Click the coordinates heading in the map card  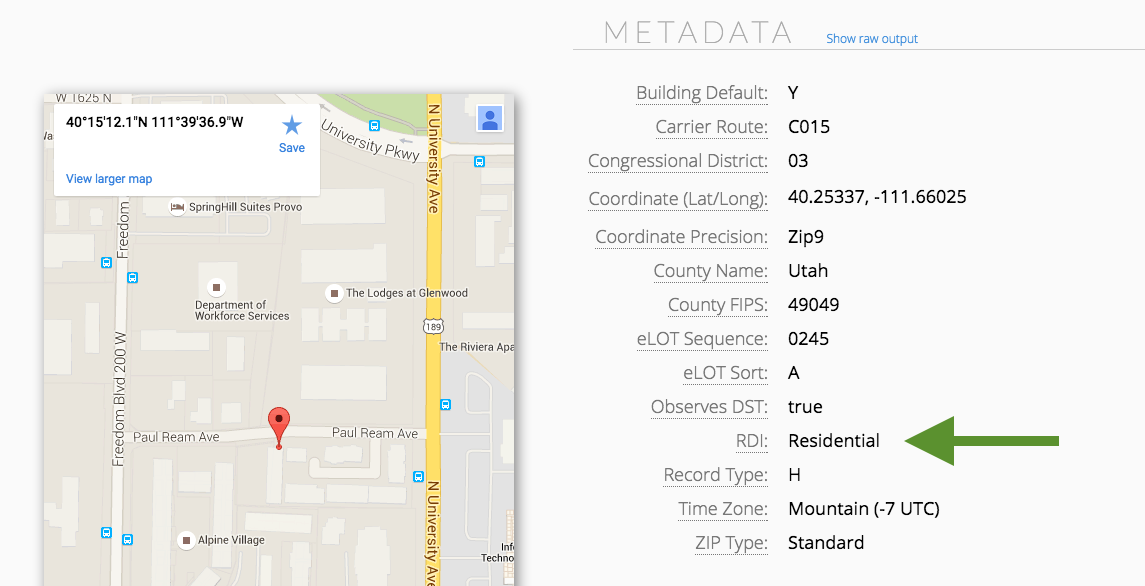point(155,122)
